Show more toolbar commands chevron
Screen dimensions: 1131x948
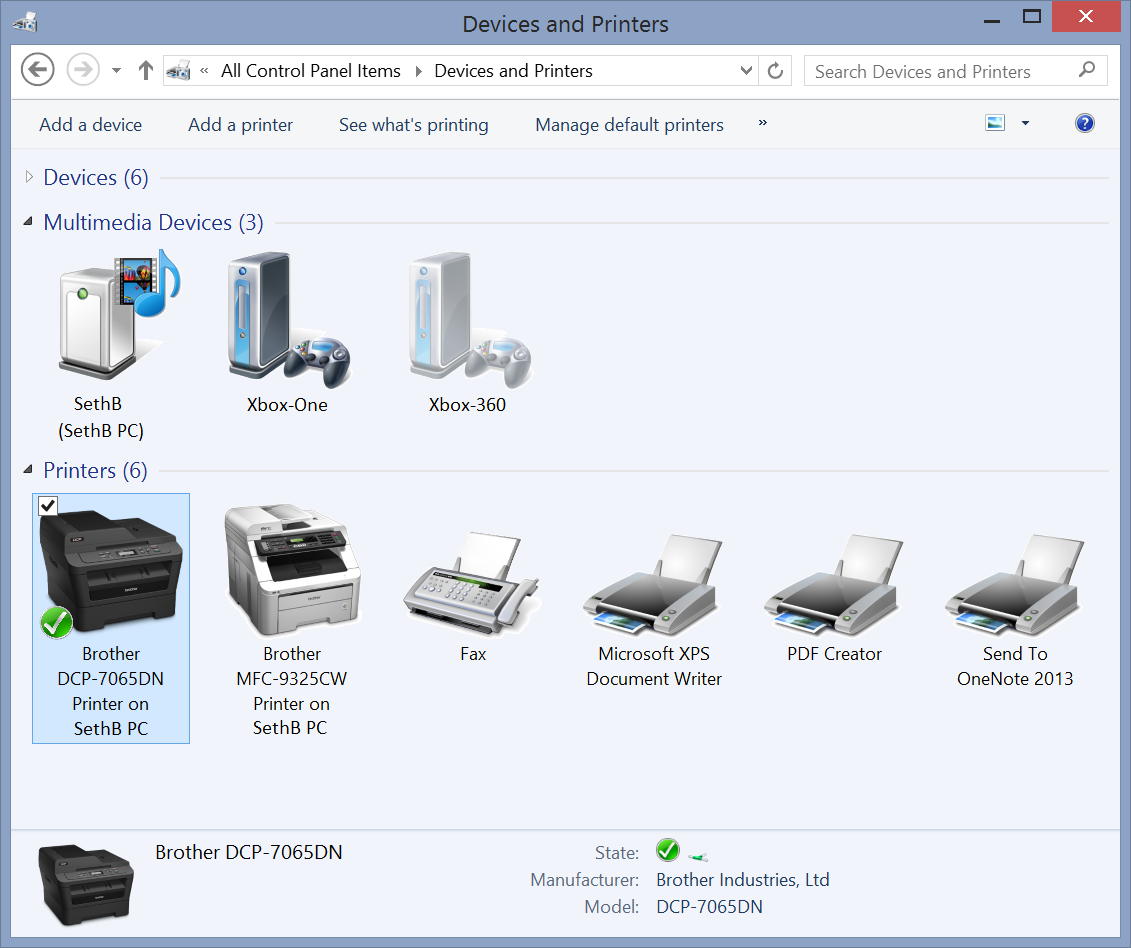(x=762, y=123)
